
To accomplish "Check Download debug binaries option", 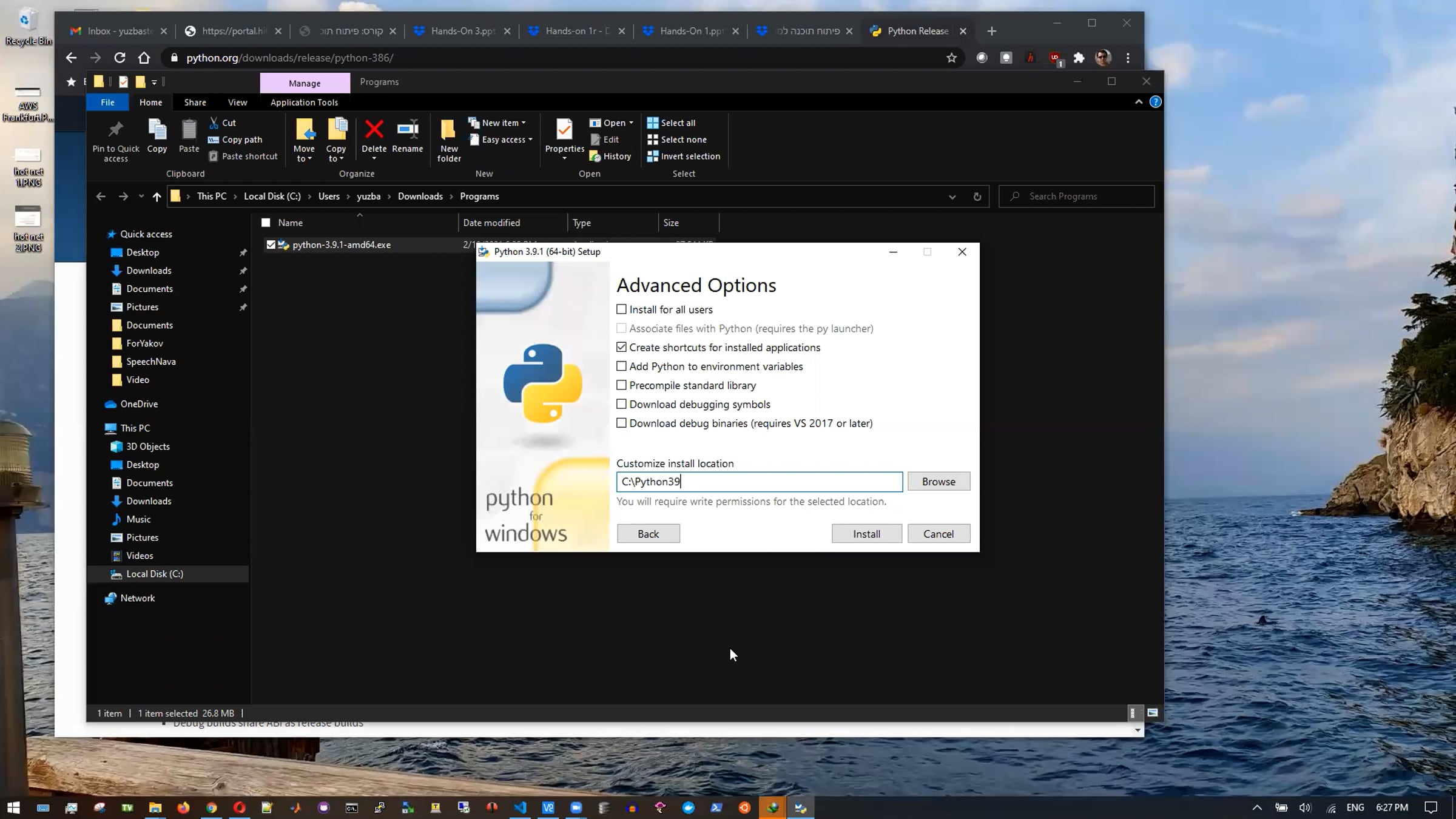I will pyautogui.click(x=621, y=423).
